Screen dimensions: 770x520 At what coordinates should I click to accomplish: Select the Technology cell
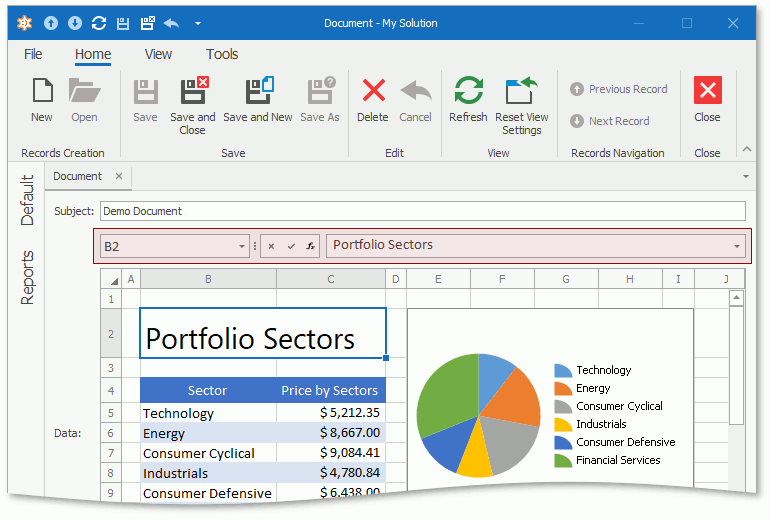(208, 413)
